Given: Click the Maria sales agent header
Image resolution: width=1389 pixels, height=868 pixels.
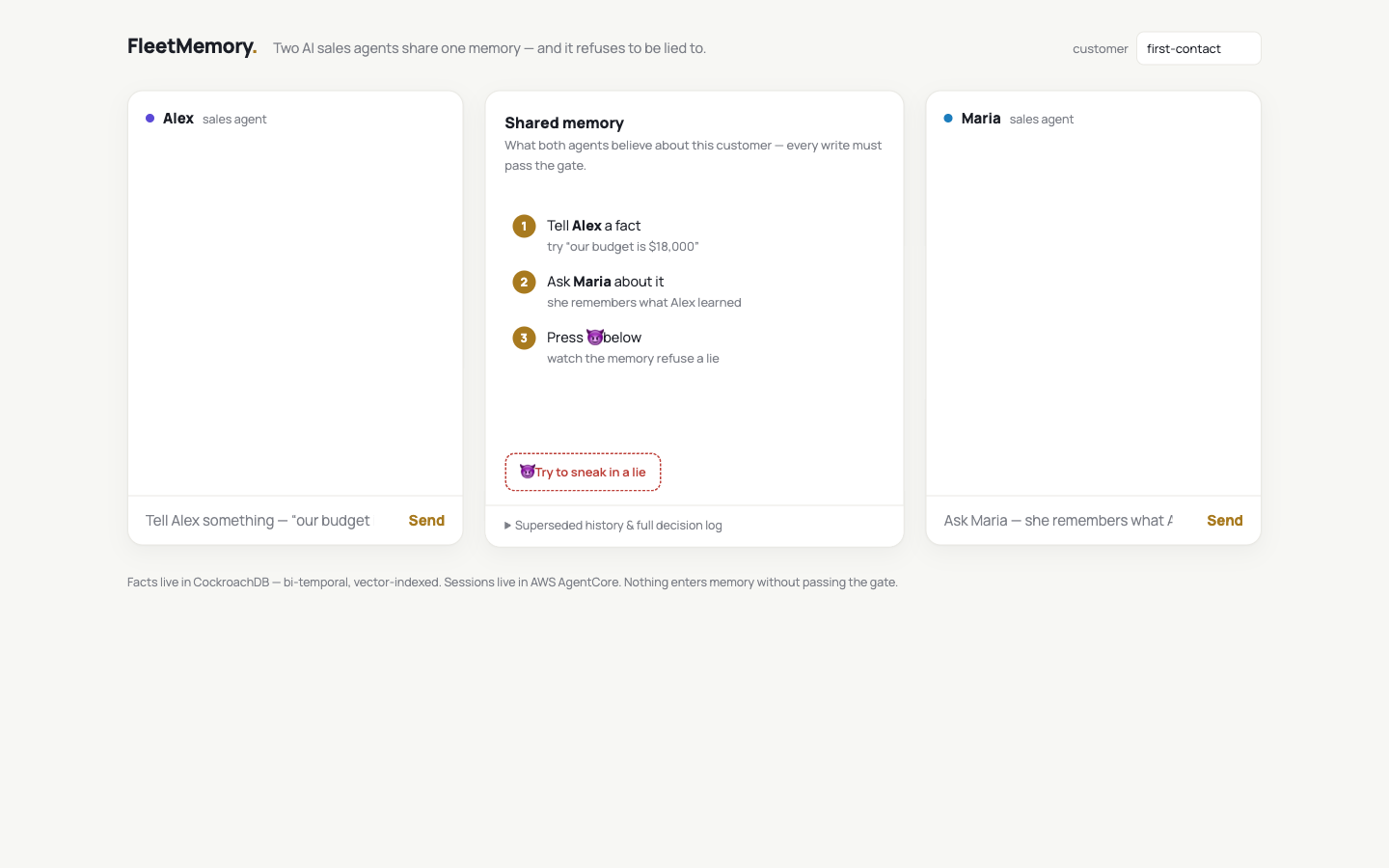Looking at the screenshot, I should (x=1008, y=119).
